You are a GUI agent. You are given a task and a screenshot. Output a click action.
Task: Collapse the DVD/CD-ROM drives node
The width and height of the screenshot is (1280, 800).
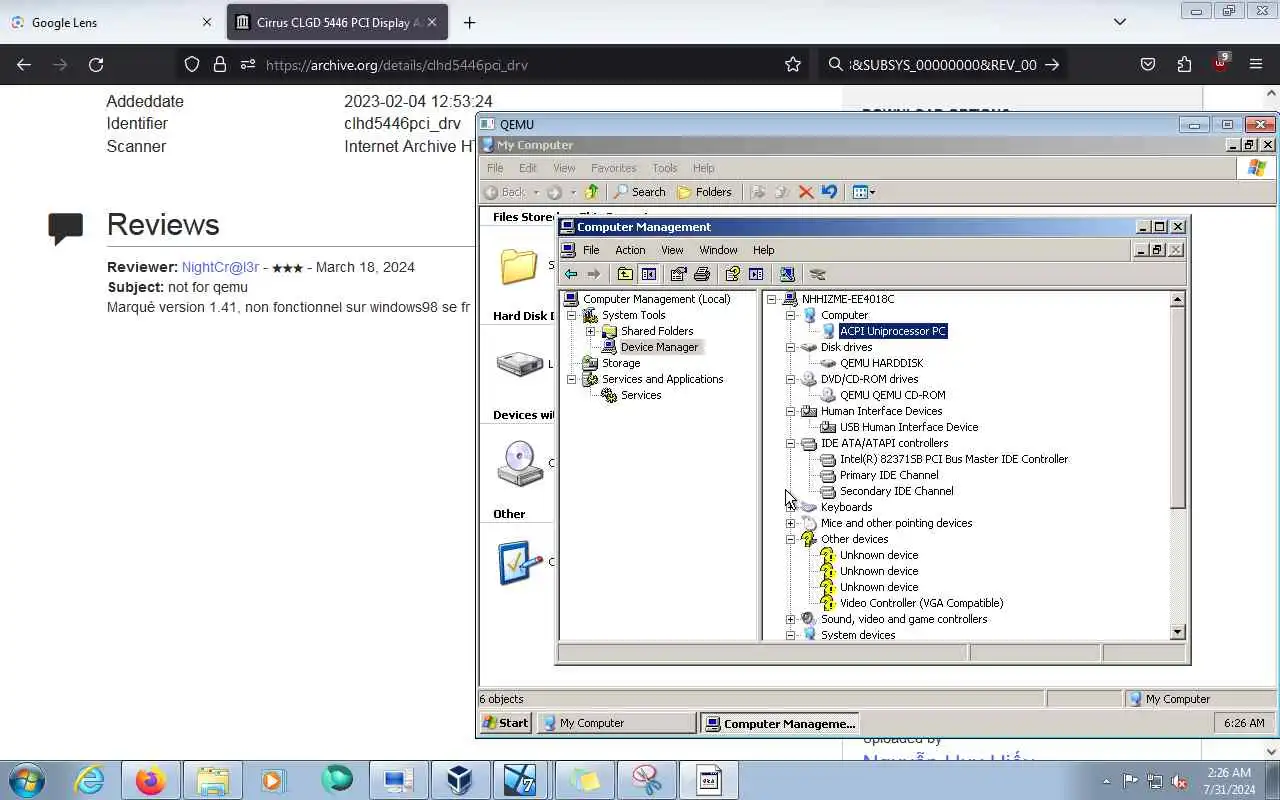click(790, 379)
